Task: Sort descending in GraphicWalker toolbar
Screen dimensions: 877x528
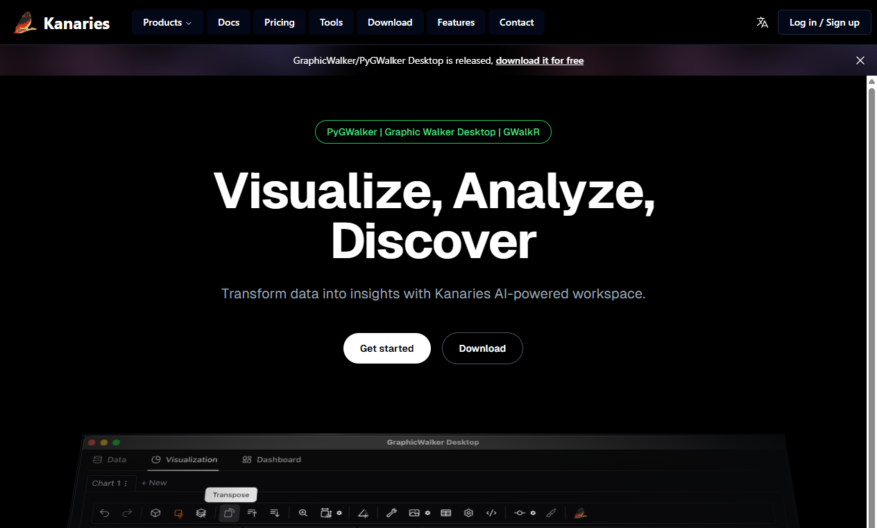Action: point(274,513)
